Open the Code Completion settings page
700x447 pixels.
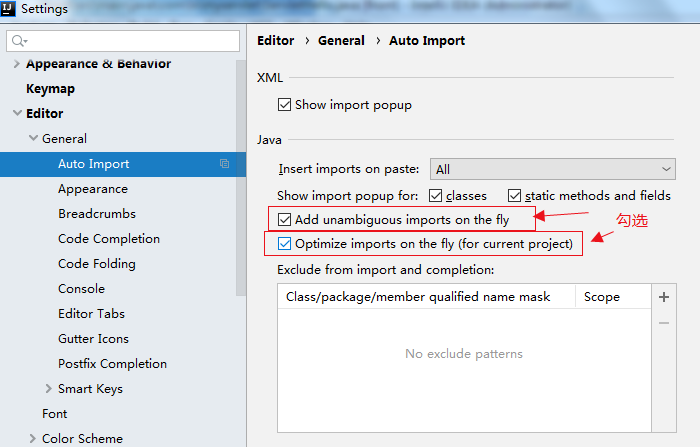coord(109,239)
